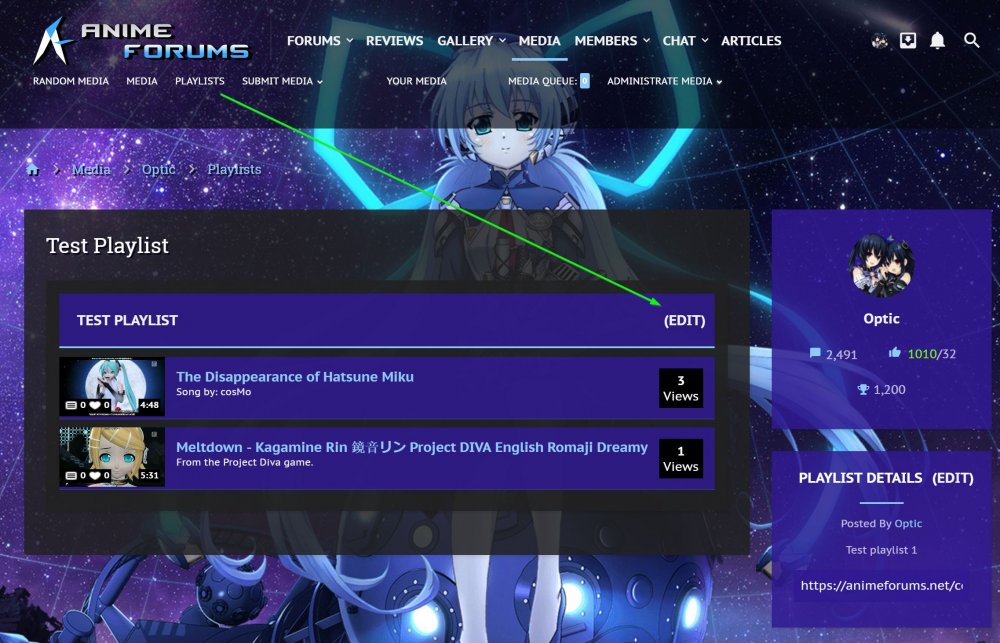Open the search magnifier icon
Viewport: 1000px width, 643px height.
click(x=971, y=40)
